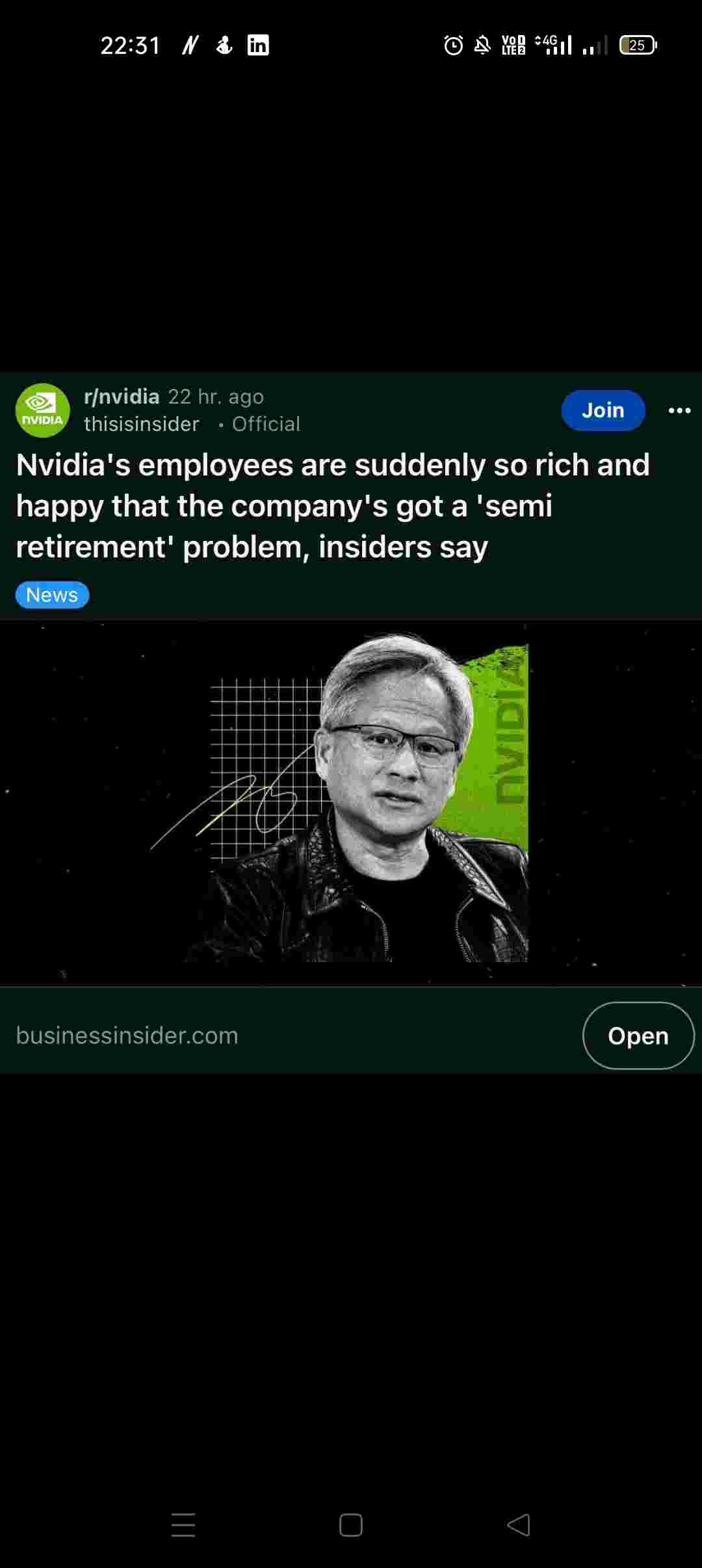Open the businessinsider.com article

coord(638,1036)
